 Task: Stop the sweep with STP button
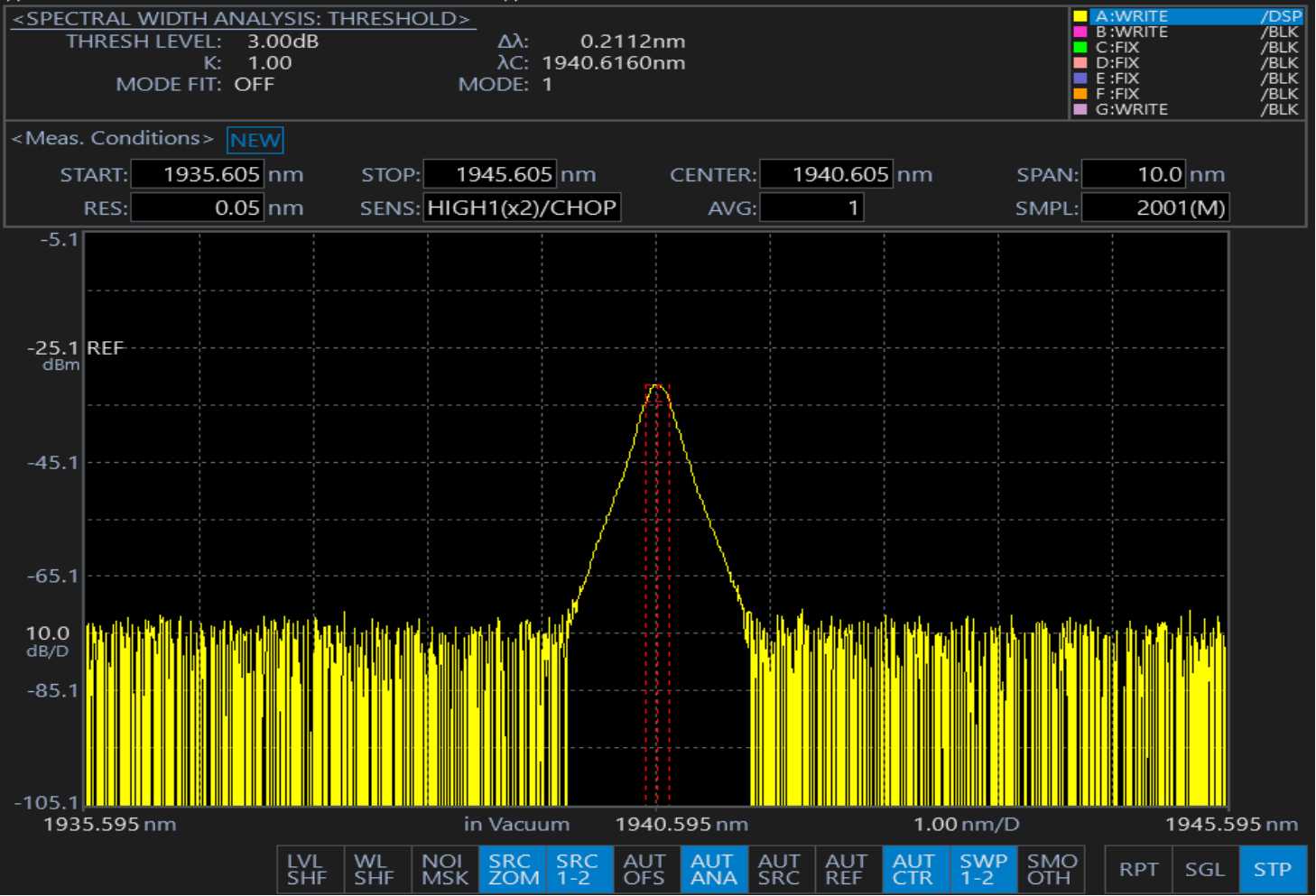point(1272,869)
